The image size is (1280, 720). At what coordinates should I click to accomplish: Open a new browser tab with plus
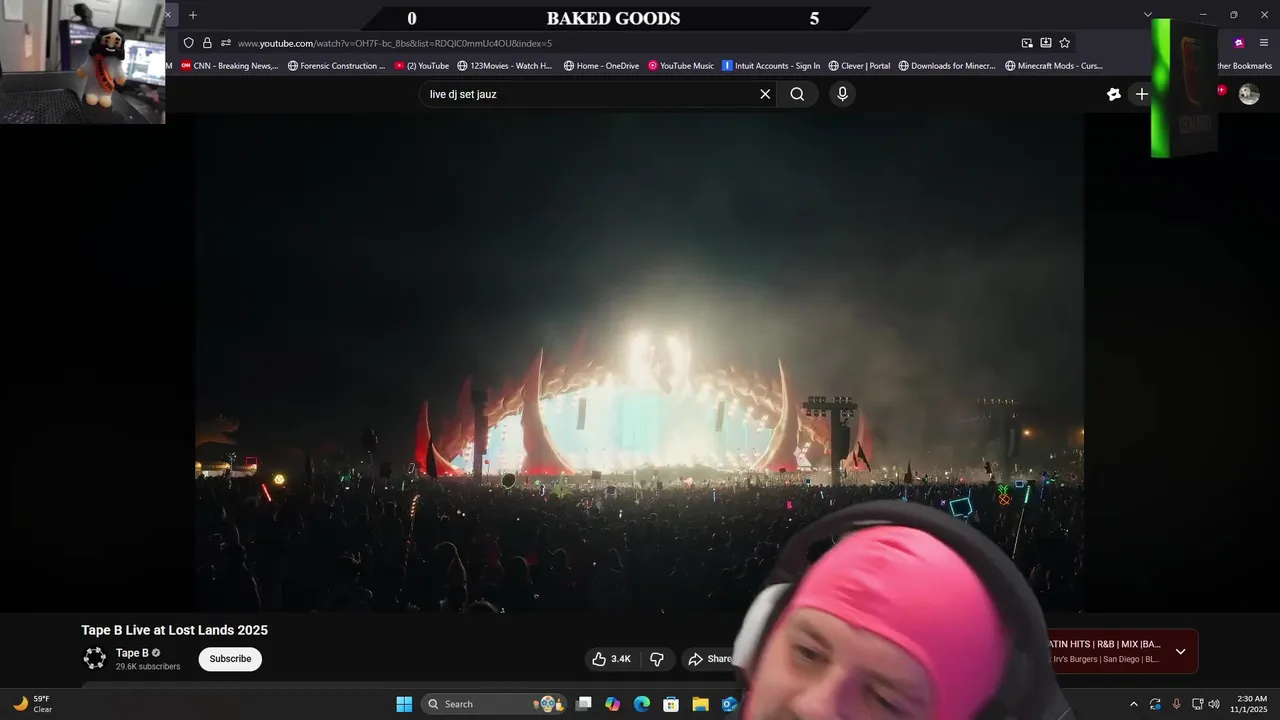click(193, 15)
